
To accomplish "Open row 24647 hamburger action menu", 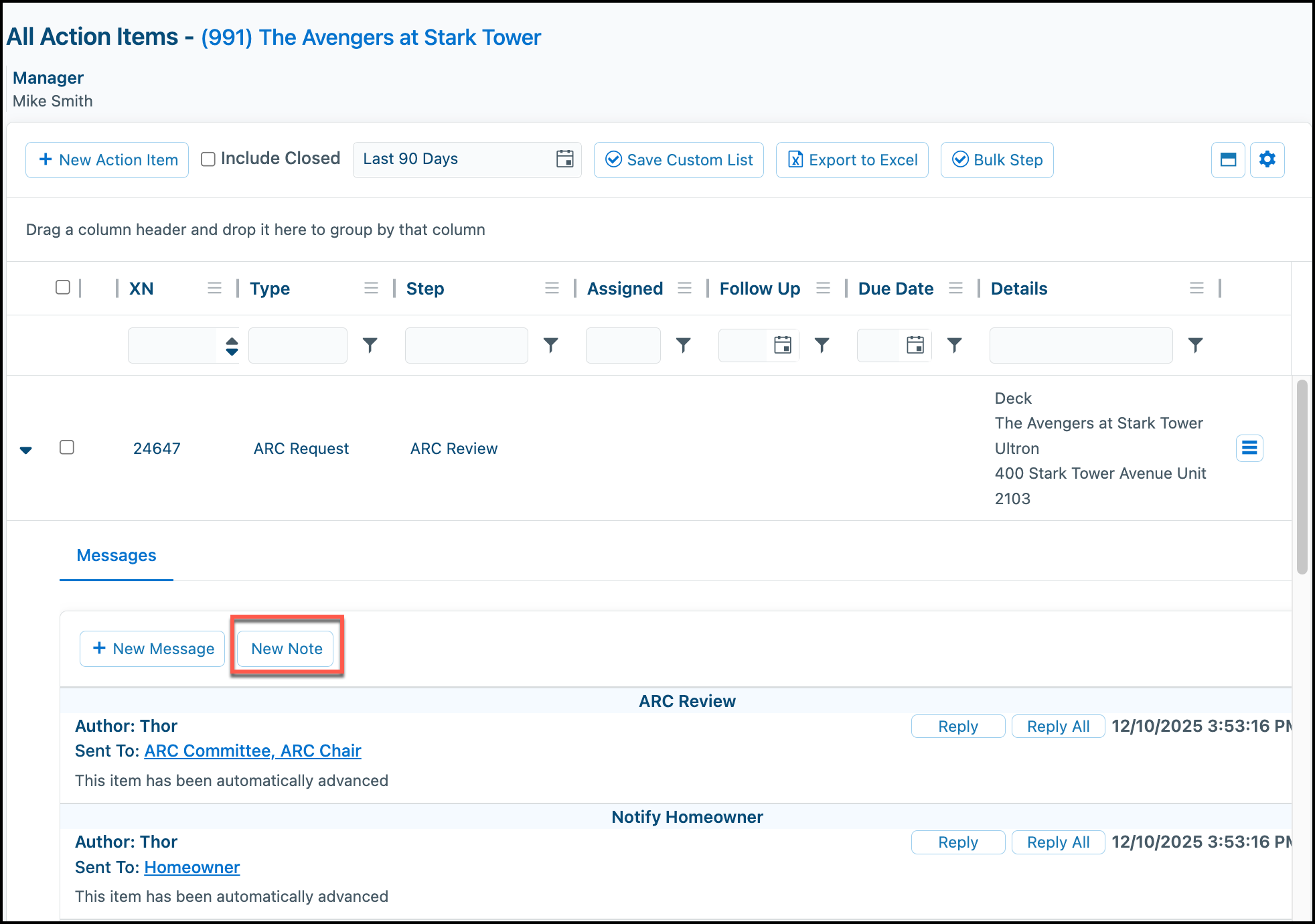I will pos(1249,448).
